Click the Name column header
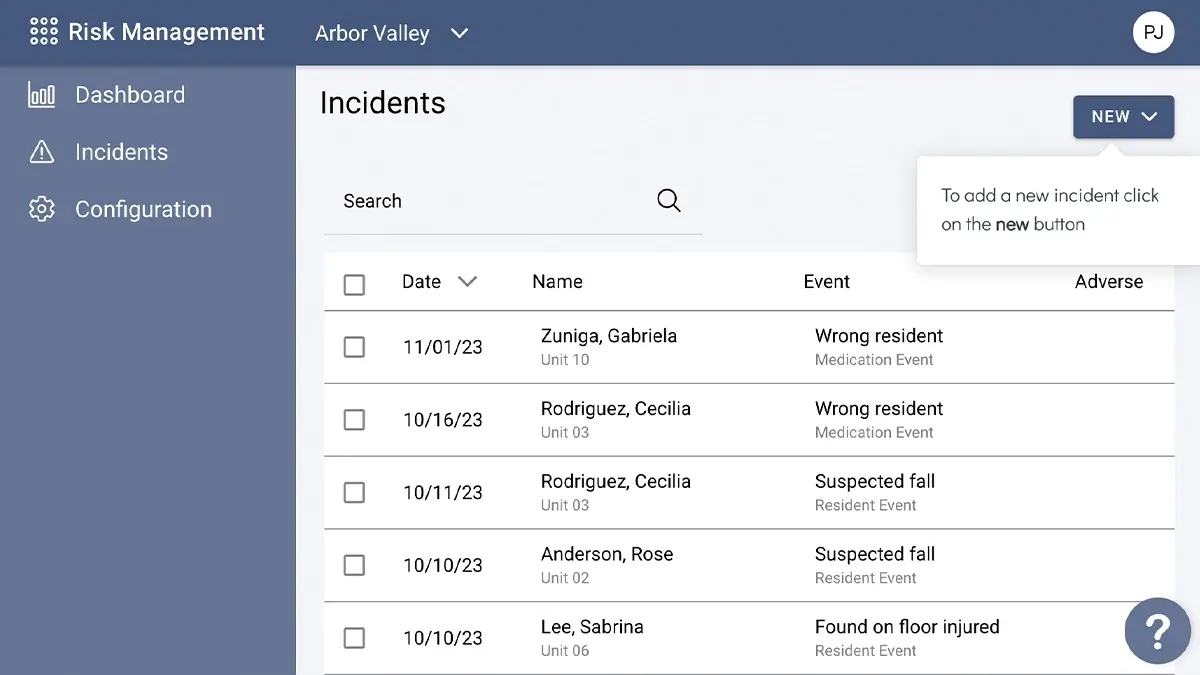The height and width of the screenshot is (675, 1200). point(557,282)
